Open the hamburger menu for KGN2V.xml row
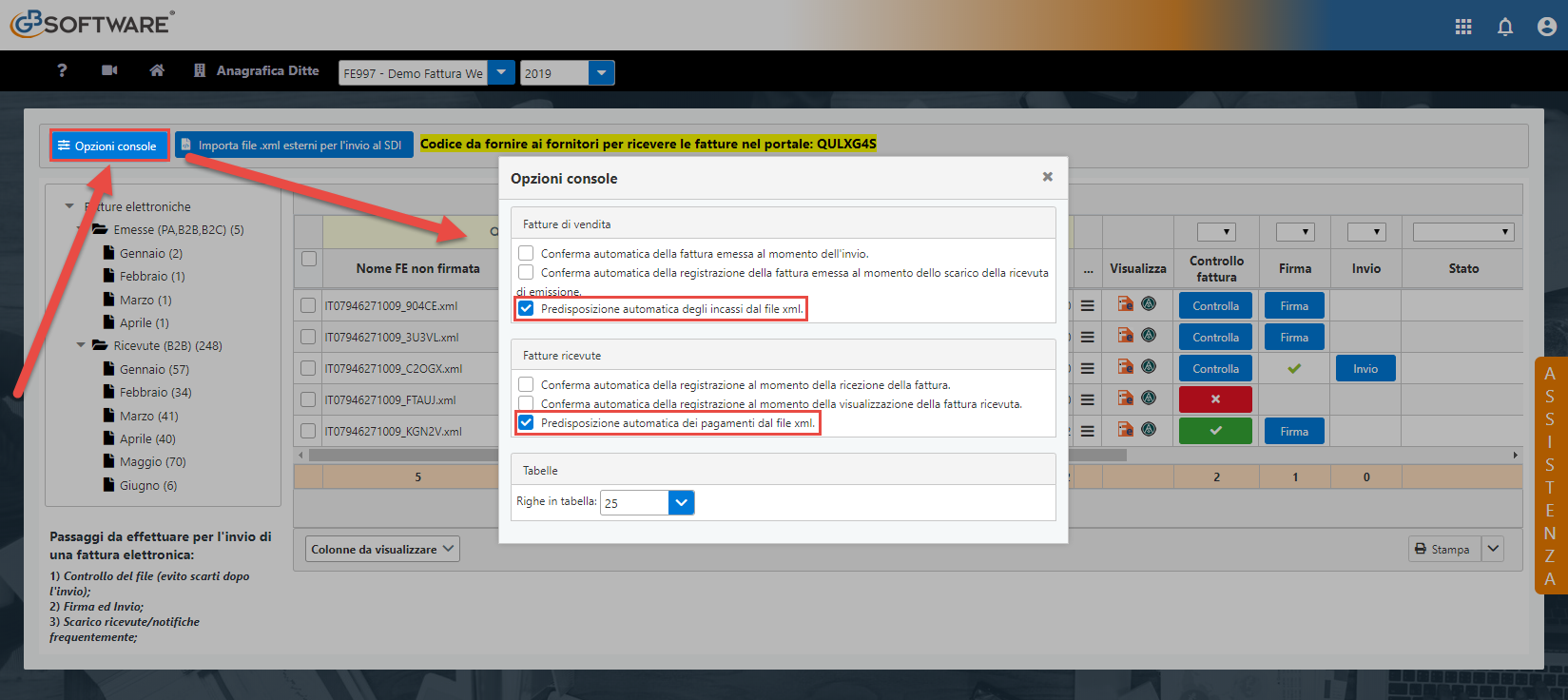This screenshot has width=1568, height=700. pyautogui.click(x=1087, y=432)
